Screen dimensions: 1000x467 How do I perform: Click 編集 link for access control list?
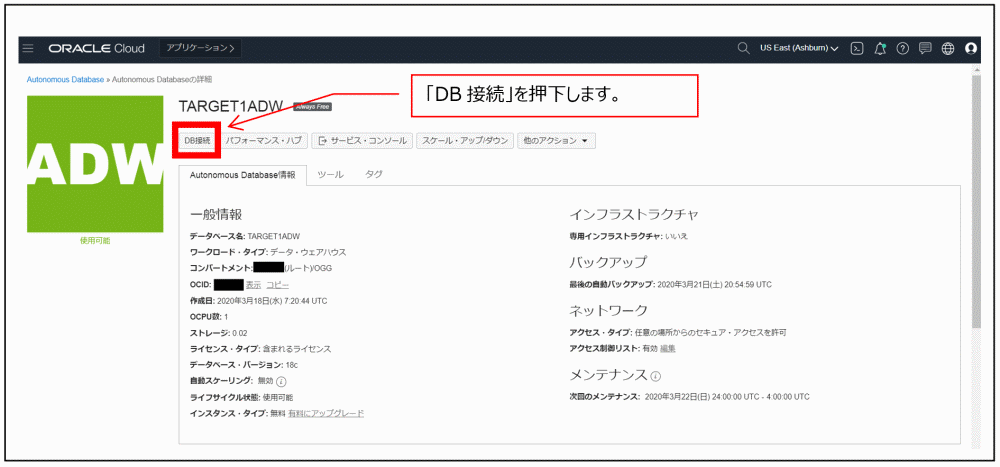(x=668, y=348)
